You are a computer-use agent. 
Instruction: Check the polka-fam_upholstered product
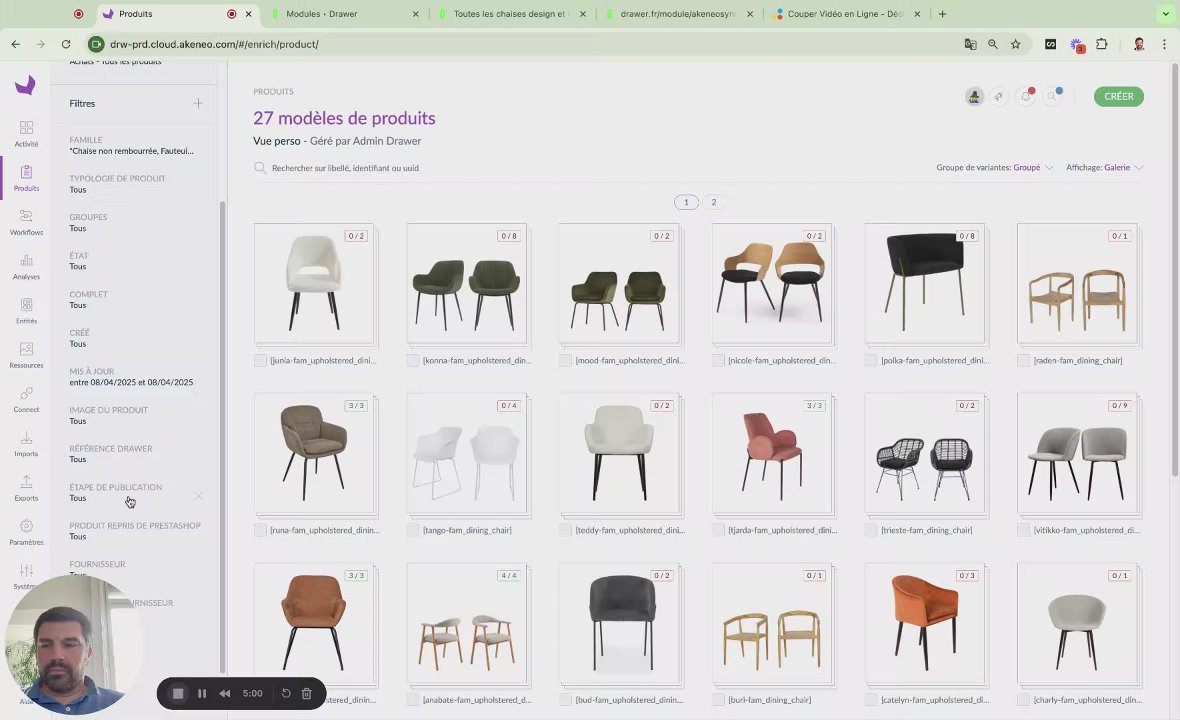[871, 361]
